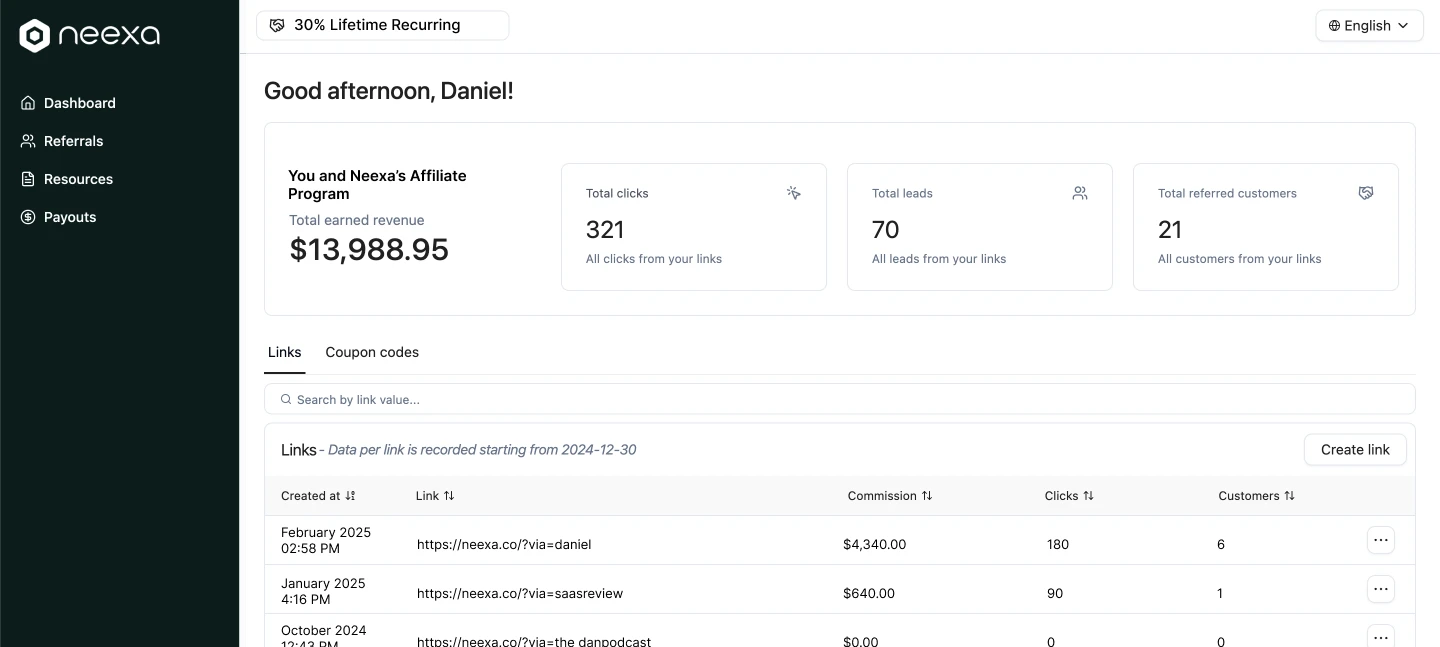Open the actions menu for the daniel link row
Screen dimensions: 1440x647
[x=1381, y=540]
